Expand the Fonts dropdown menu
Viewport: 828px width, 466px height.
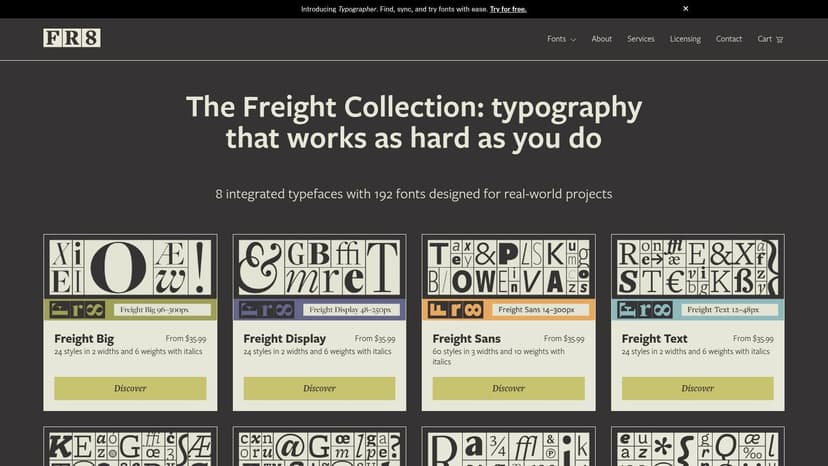561,39
